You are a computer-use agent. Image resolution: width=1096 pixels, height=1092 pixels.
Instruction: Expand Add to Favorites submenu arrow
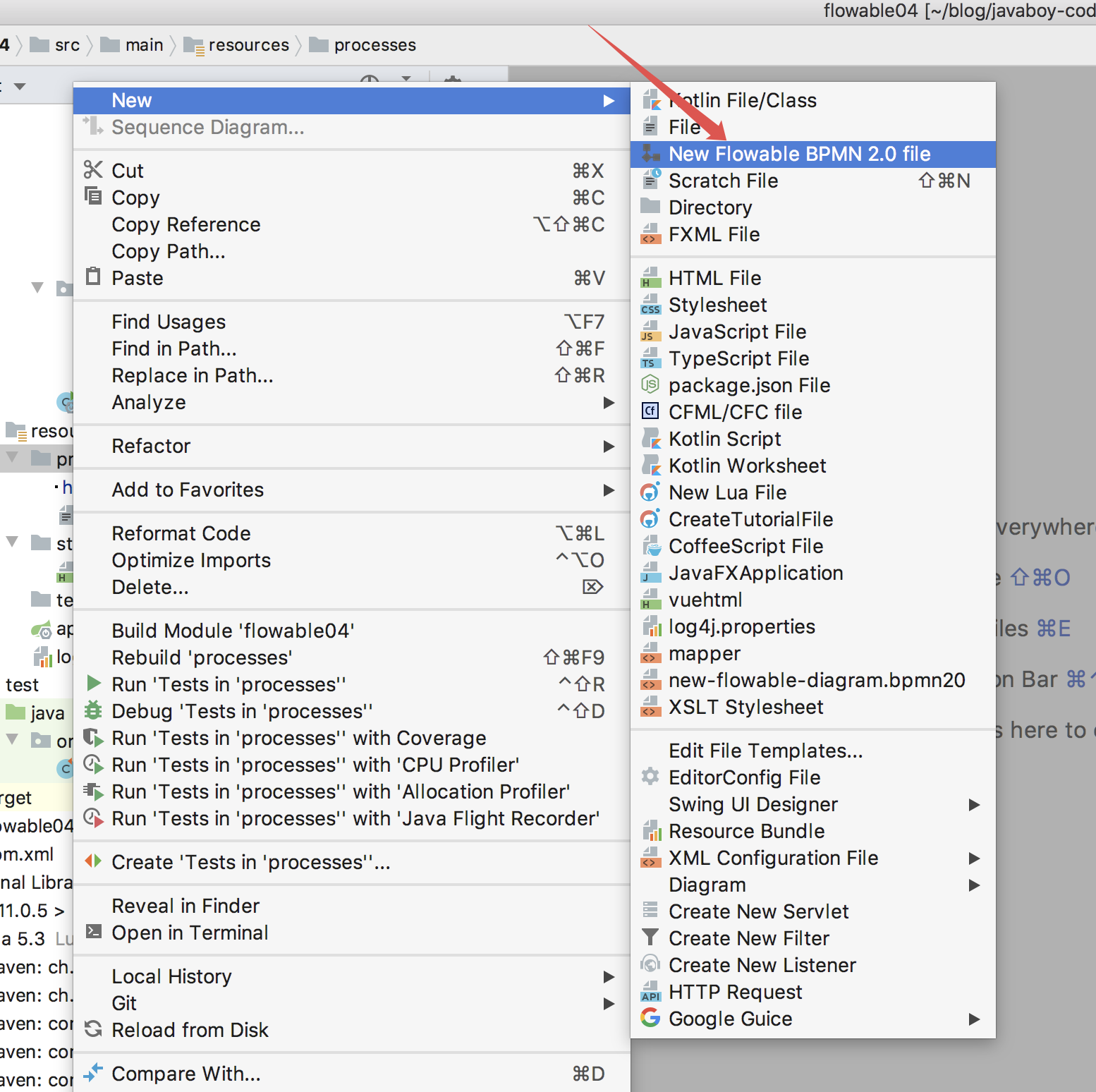point(609,490)
